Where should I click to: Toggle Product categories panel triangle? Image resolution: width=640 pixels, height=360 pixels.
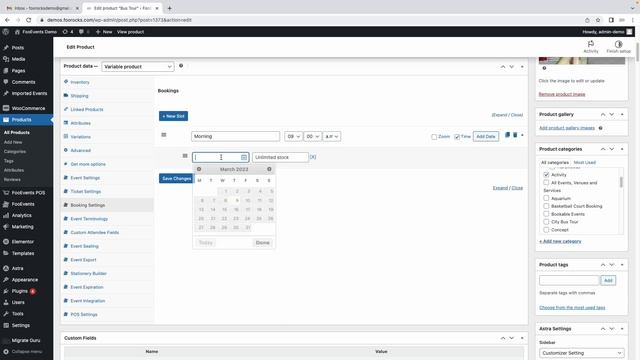pyautogui.click(x=622, y=149)
